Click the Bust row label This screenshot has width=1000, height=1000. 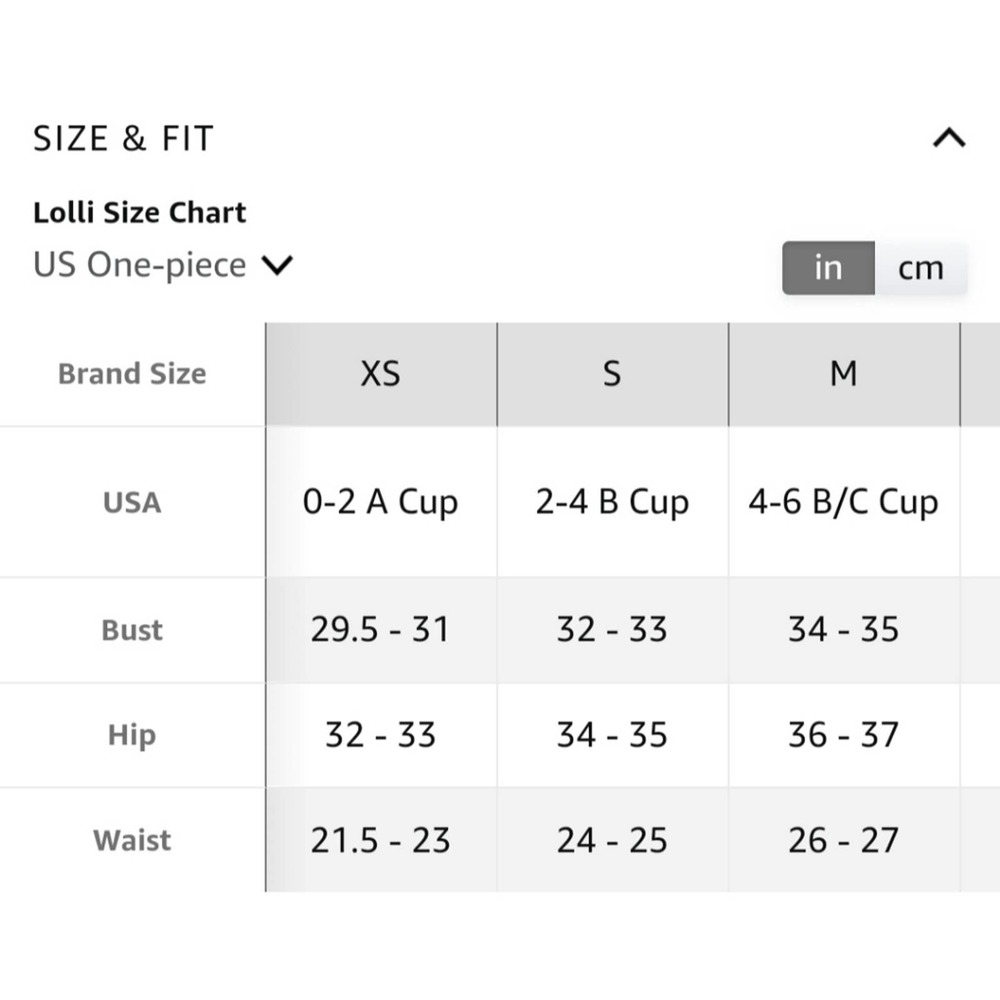(132, 630)
